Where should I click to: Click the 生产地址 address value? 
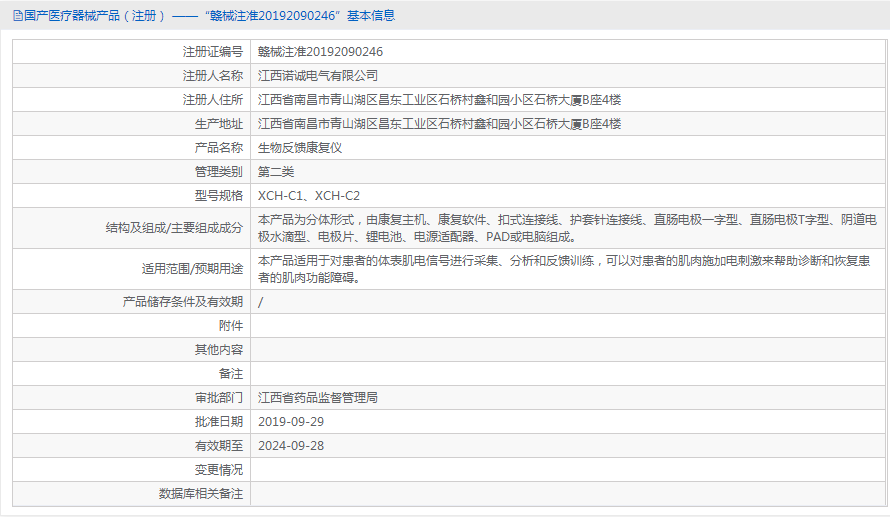(x=439, y=123)
